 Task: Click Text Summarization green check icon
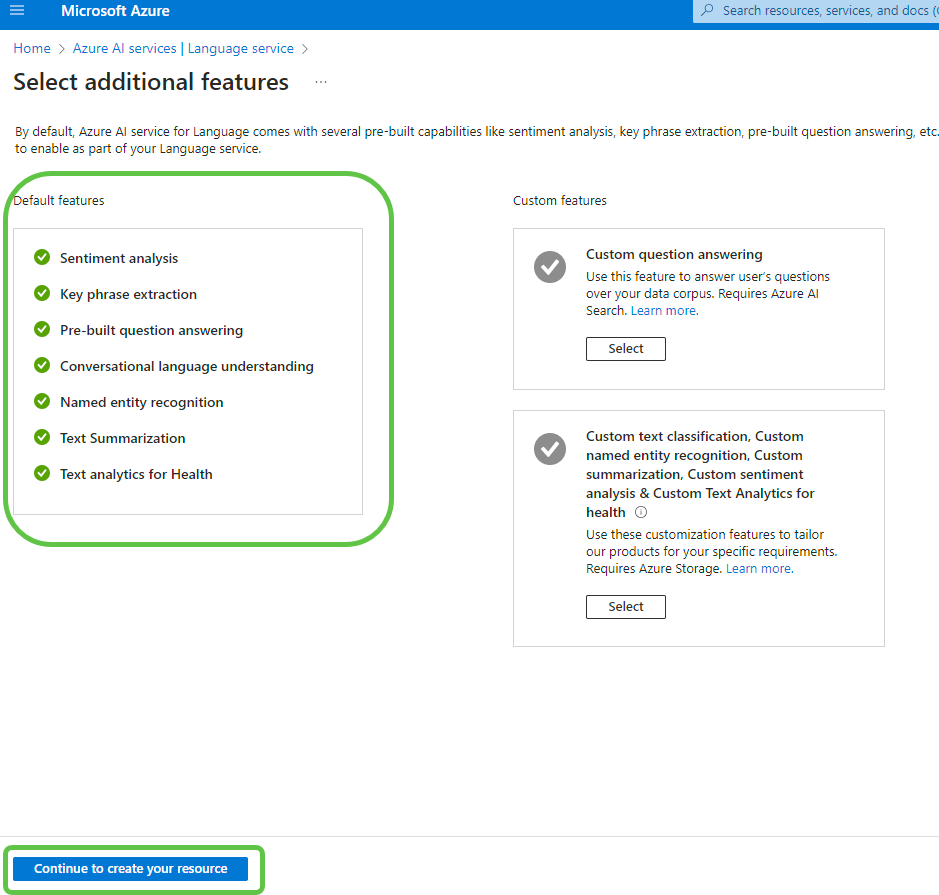(42, 437)
